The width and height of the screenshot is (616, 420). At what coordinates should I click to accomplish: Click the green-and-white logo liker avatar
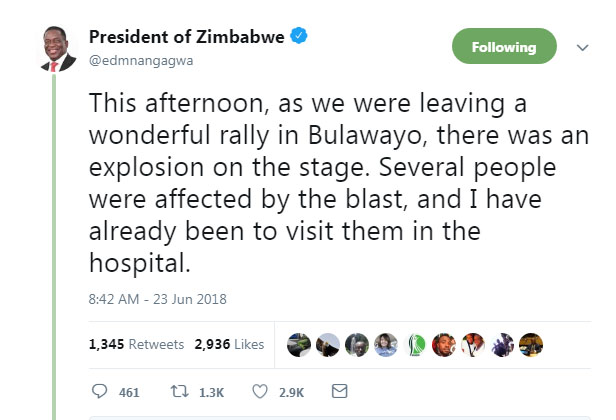[415, 344]
